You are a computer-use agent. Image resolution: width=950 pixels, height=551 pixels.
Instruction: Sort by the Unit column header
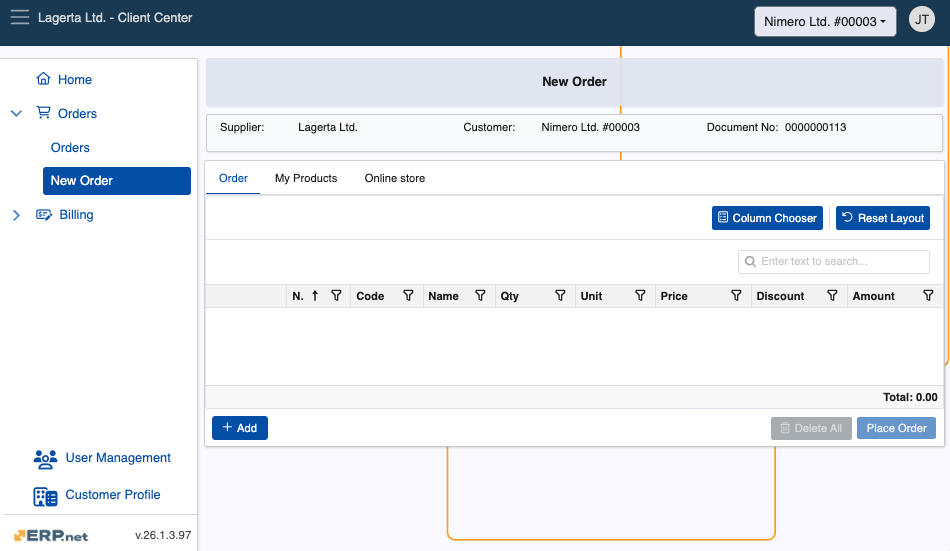point(591,296)
